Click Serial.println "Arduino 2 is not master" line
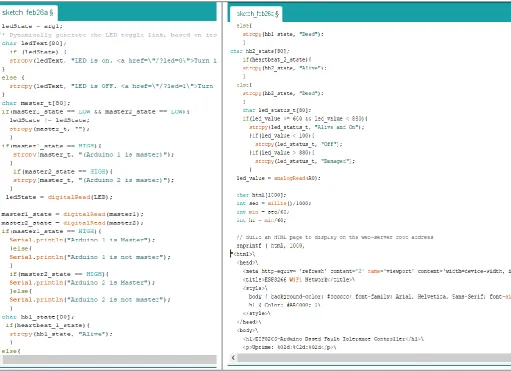 (x=90, y=300)
